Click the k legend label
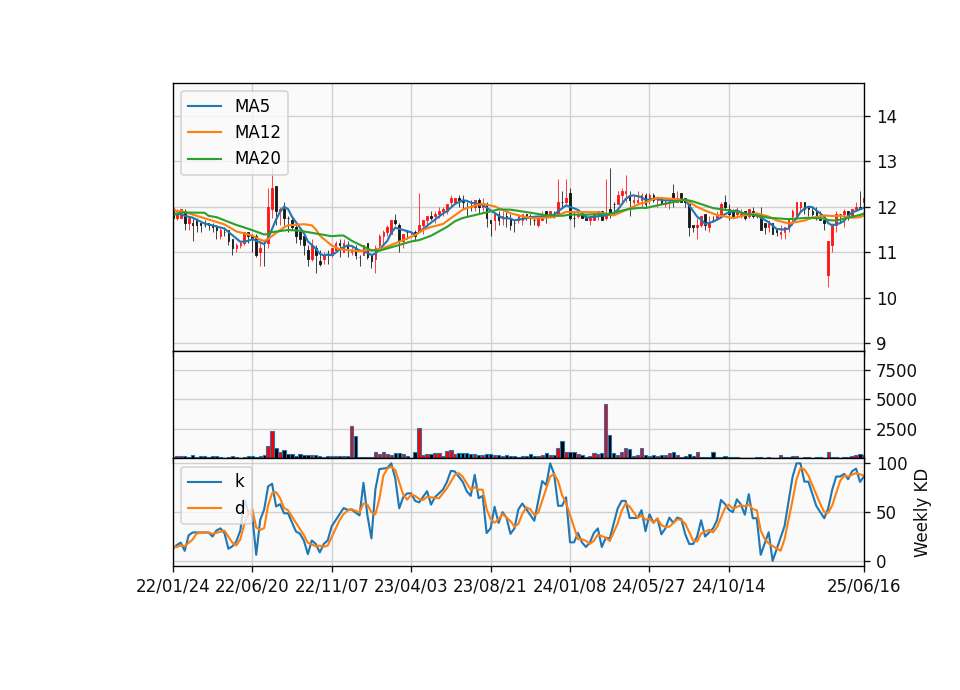 click(239, 481)
